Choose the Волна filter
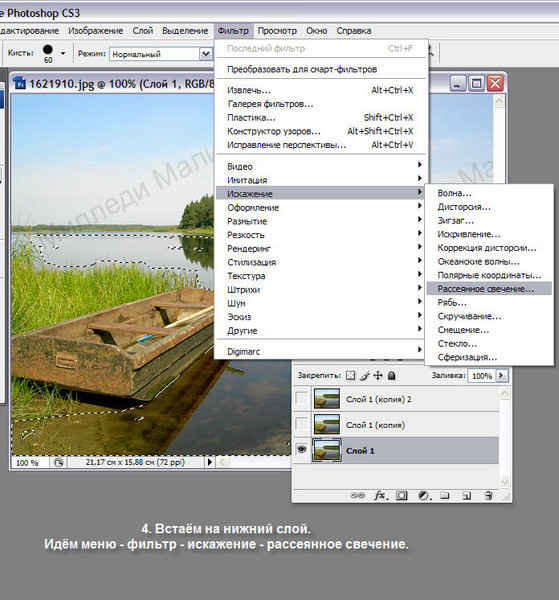The height and width of the screenshot is (600, 559). pos(489,193)
